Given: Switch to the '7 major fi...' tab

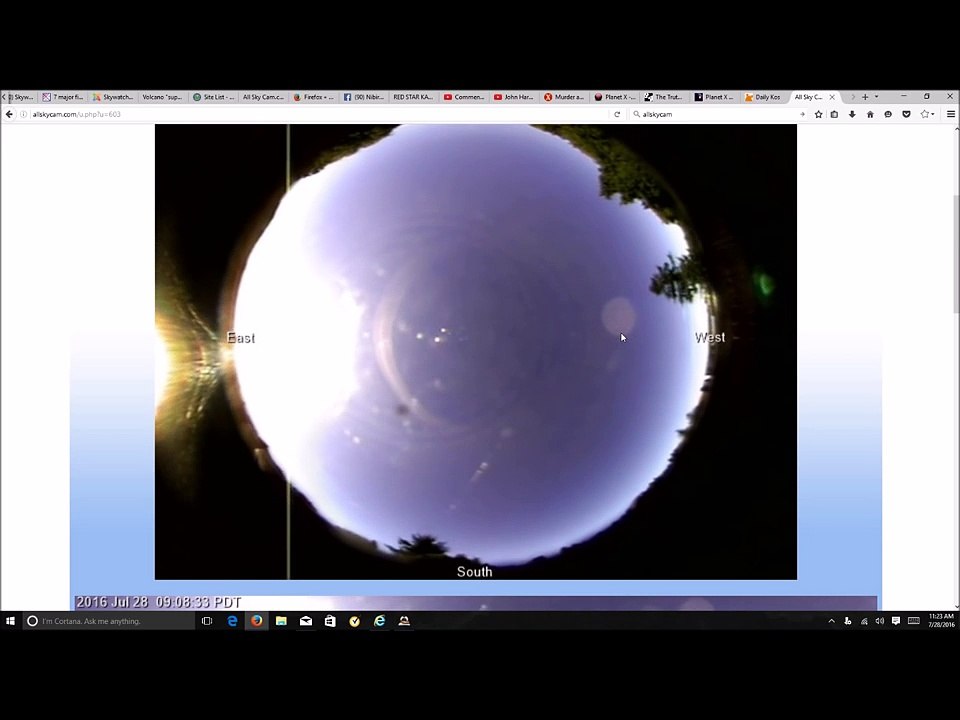Looking at the screenshot, I should [62, 97].
